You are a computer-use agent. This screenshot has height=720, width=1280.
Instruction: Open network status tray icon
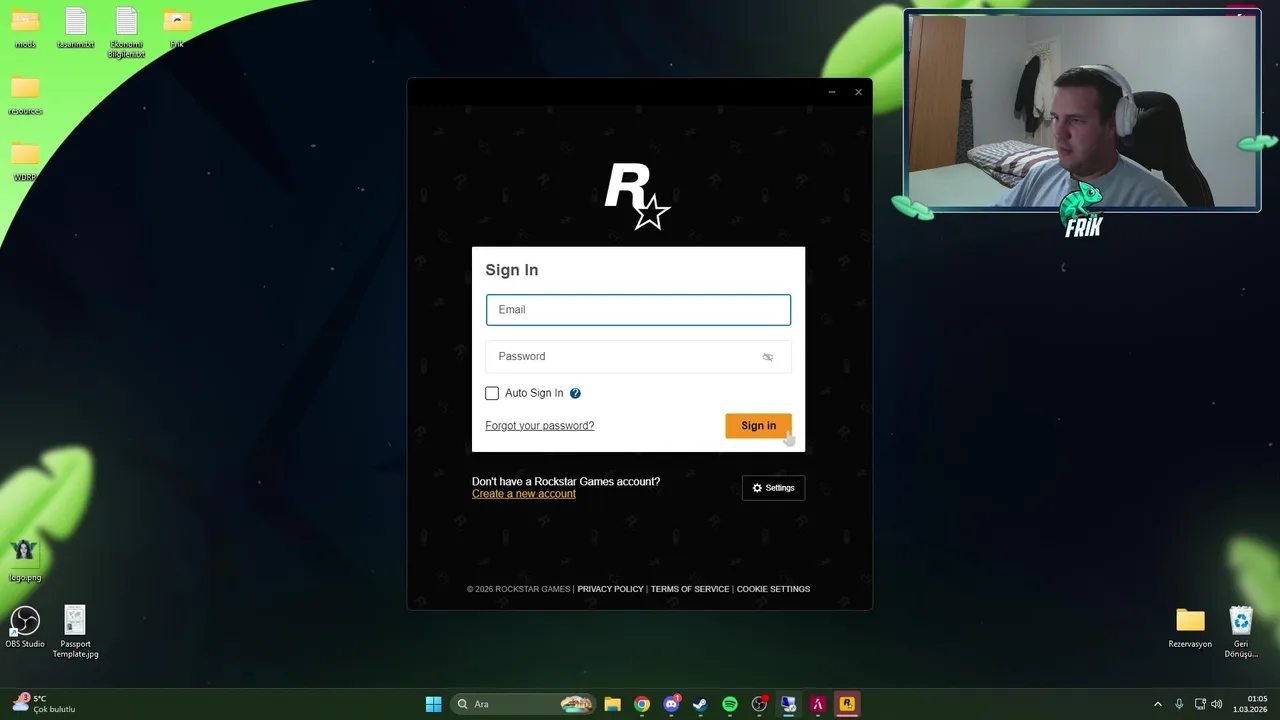tap(1200, 704)
